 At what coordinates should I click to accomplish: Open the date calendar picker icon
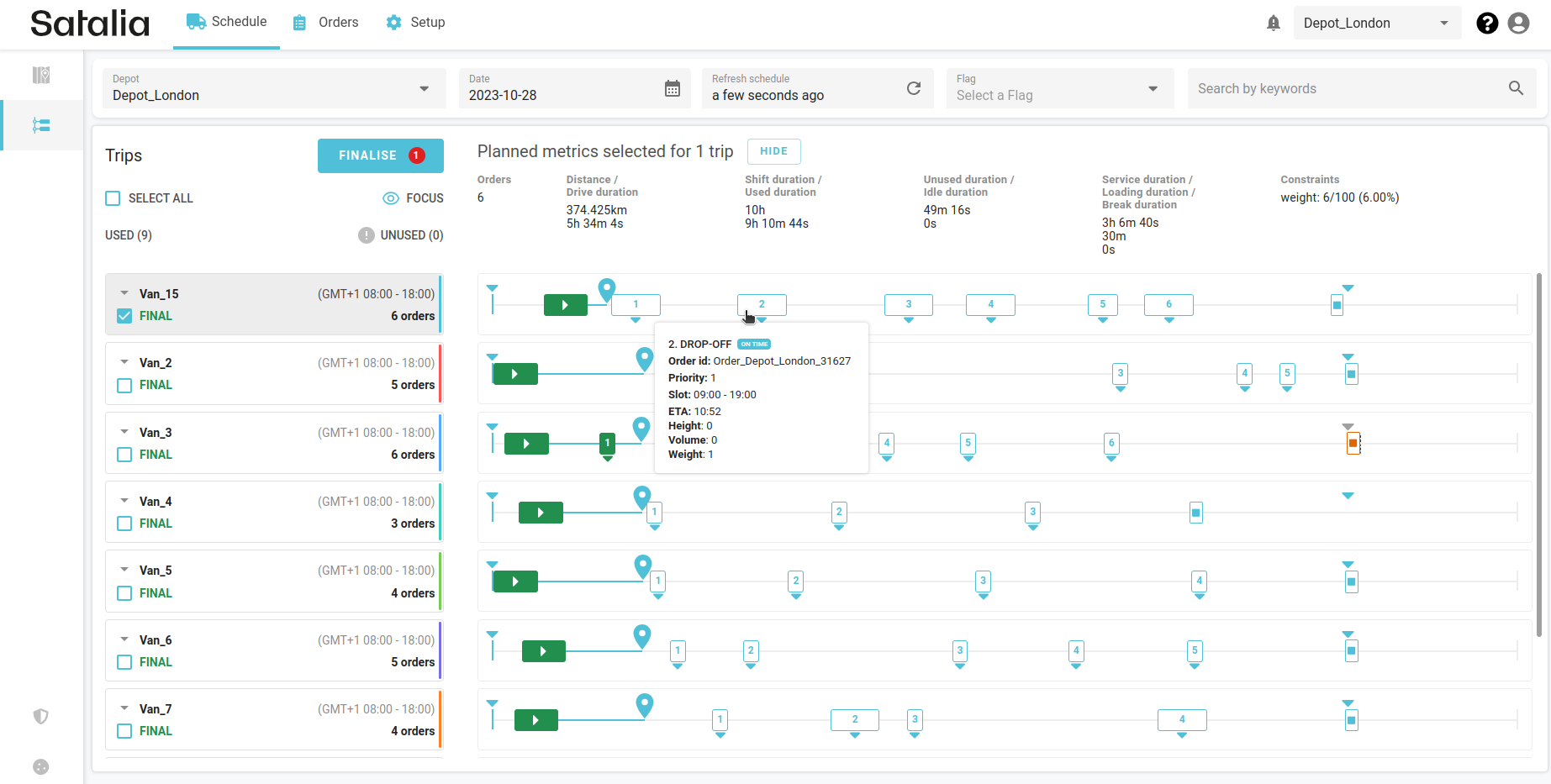673,88
